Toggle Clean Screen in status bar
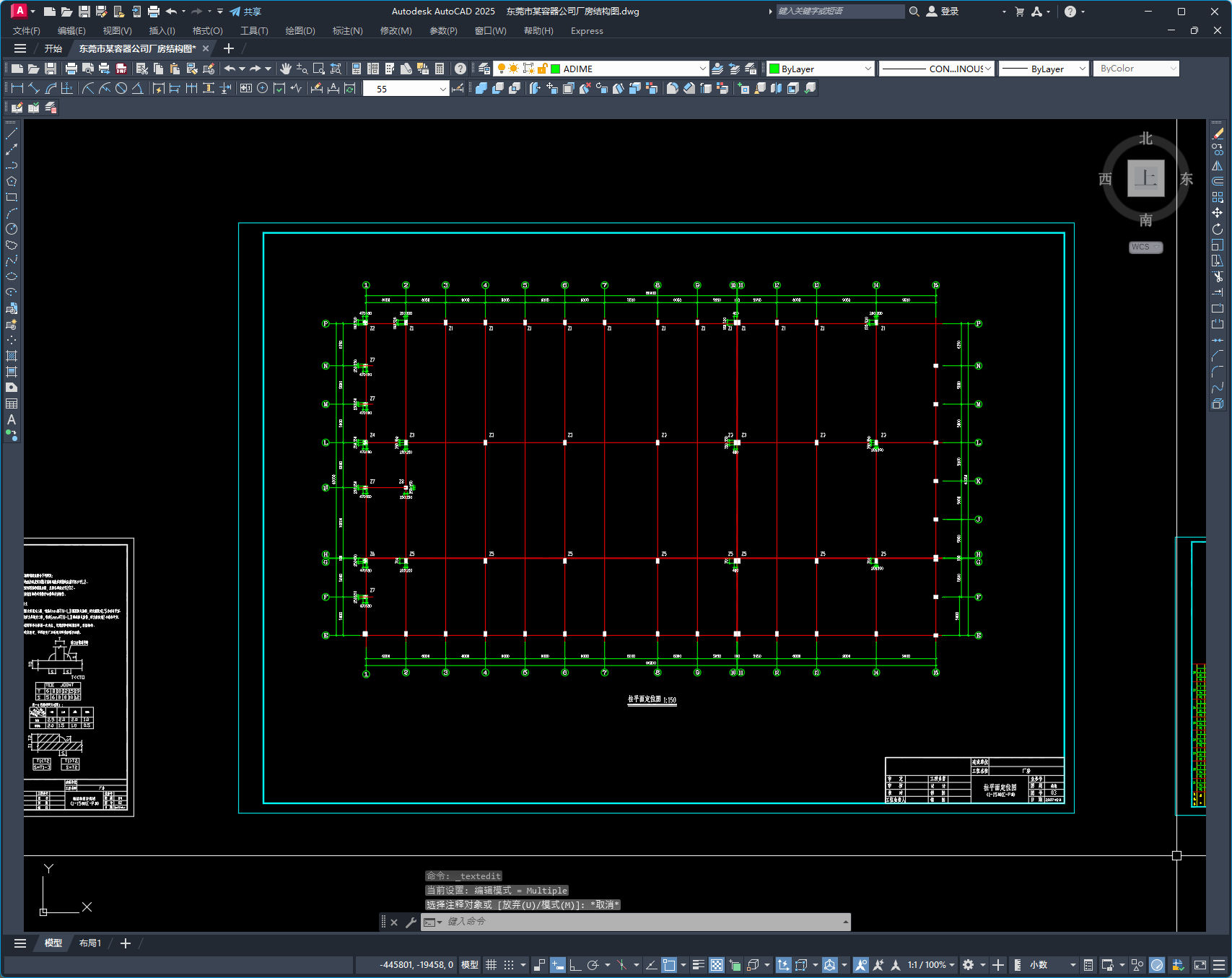1232x978 pixels. pyautogui.click(x=1200, y=965)
